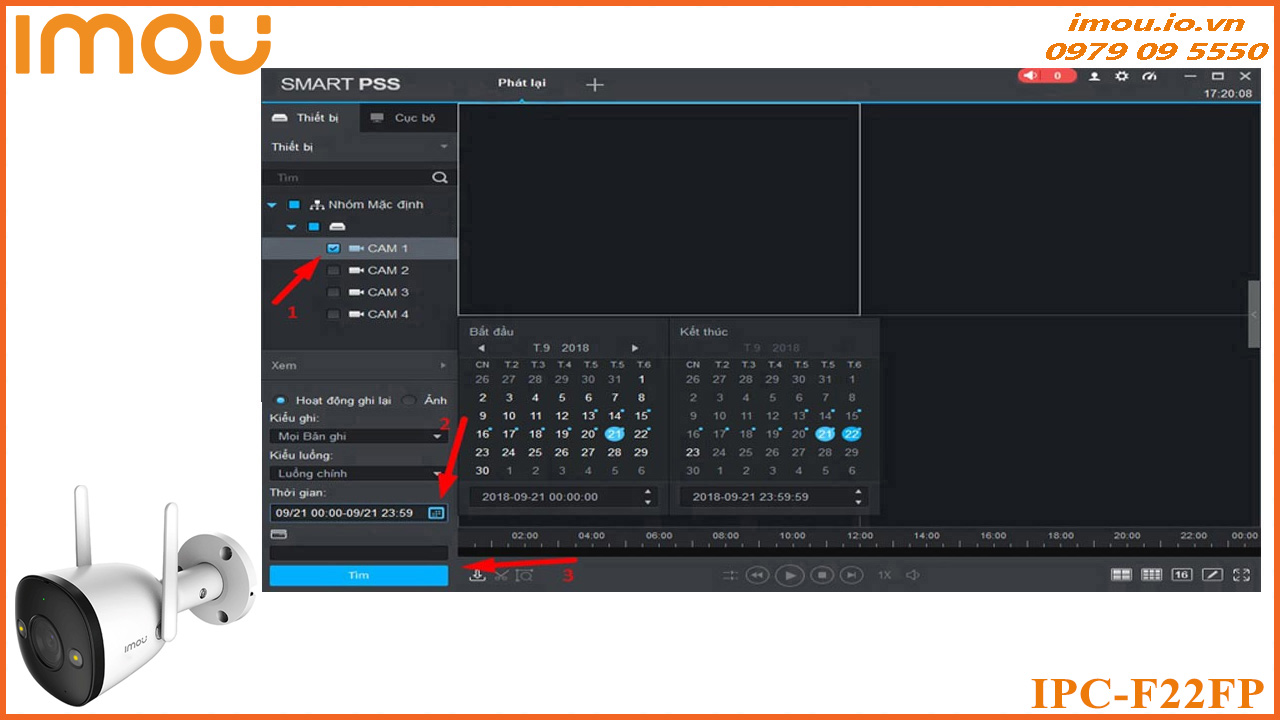
Task: Toggle fullscreen view icon
Action: (x=1242, y=575)
